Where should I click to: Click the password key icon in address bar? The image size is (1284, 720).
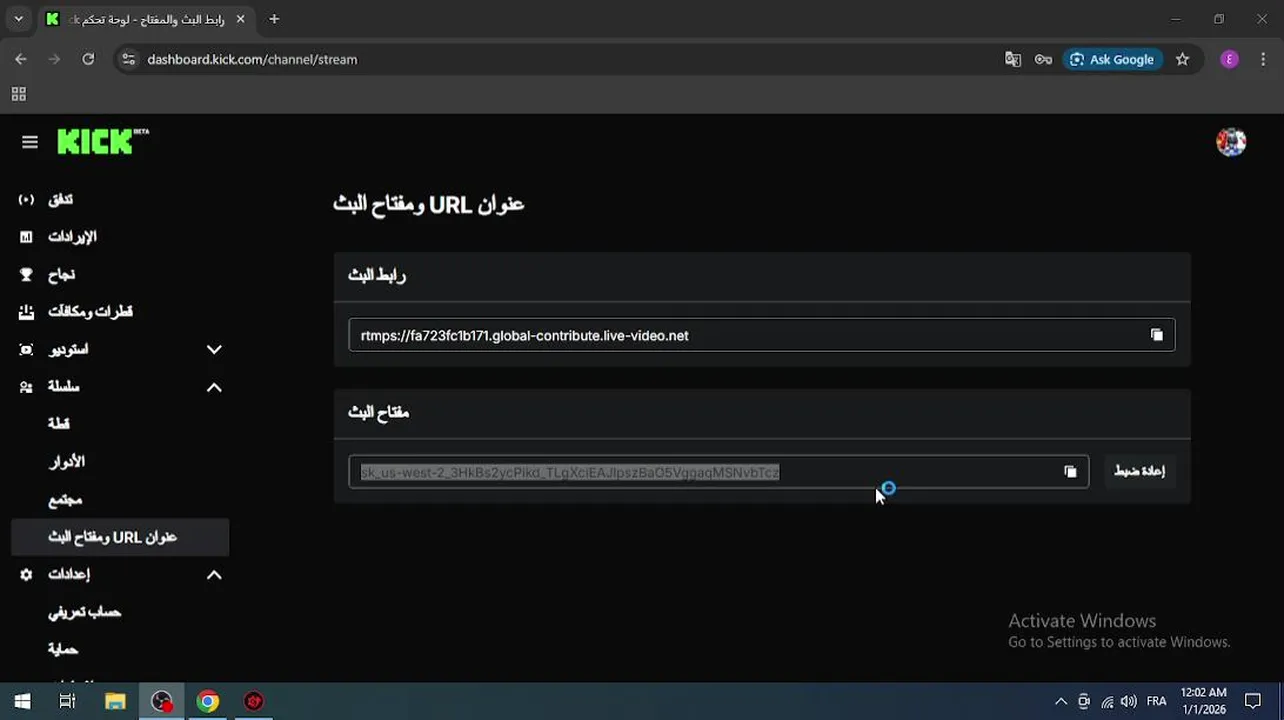click(x=1043, y=59)
